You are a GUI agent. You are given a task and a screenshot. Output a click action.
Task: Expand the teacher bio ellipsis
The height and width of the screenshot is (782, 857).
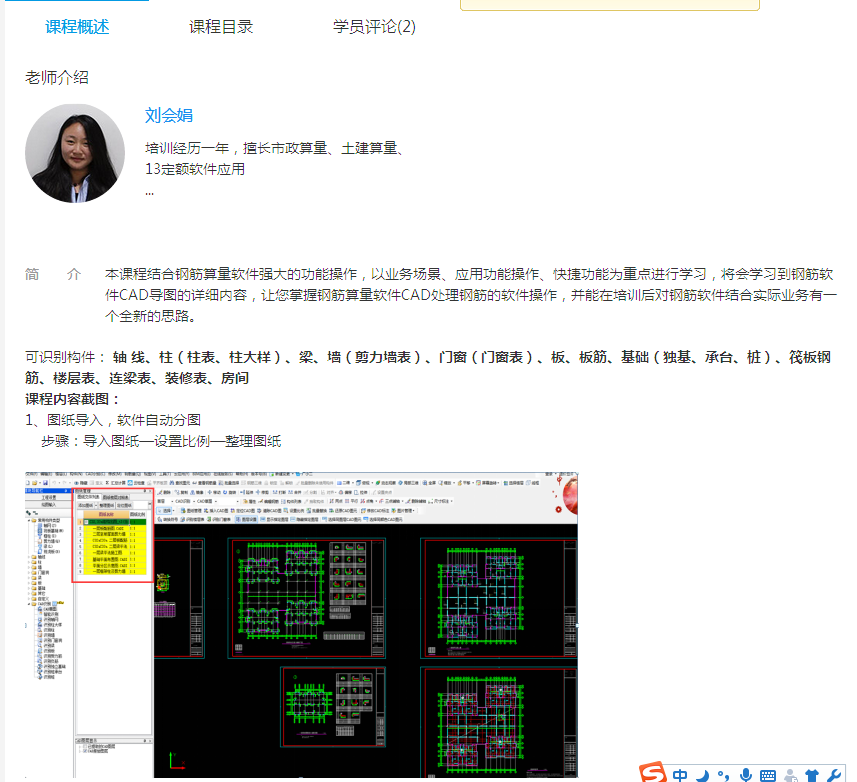149,193
